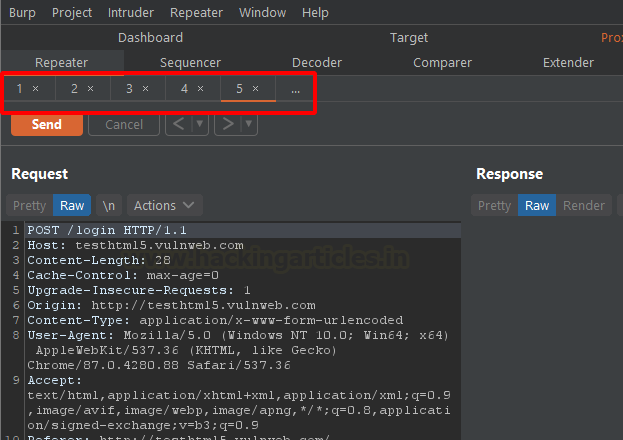Switch Response view to Render

point(584,205)
